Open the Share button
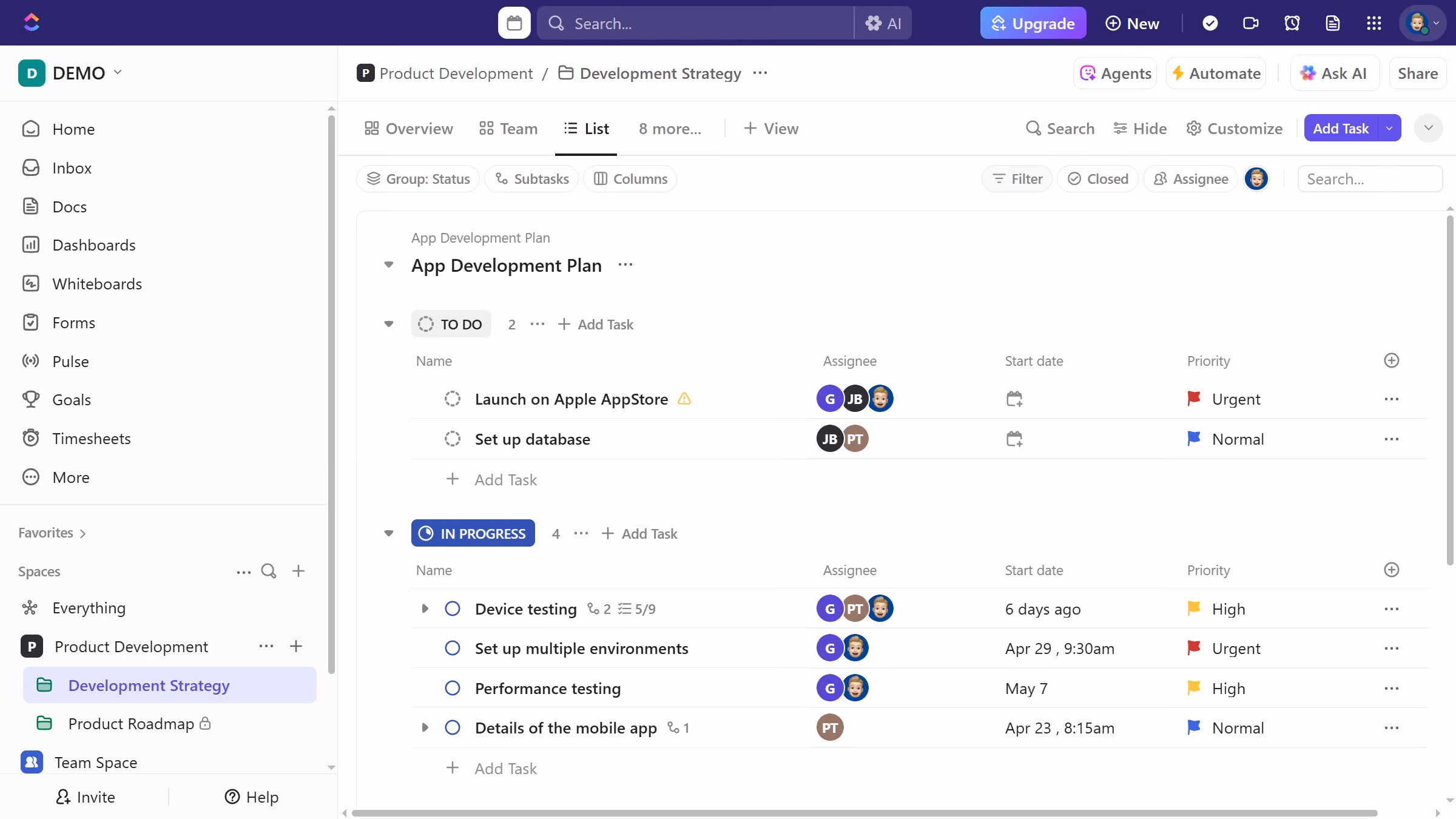 coord(1418,73)
